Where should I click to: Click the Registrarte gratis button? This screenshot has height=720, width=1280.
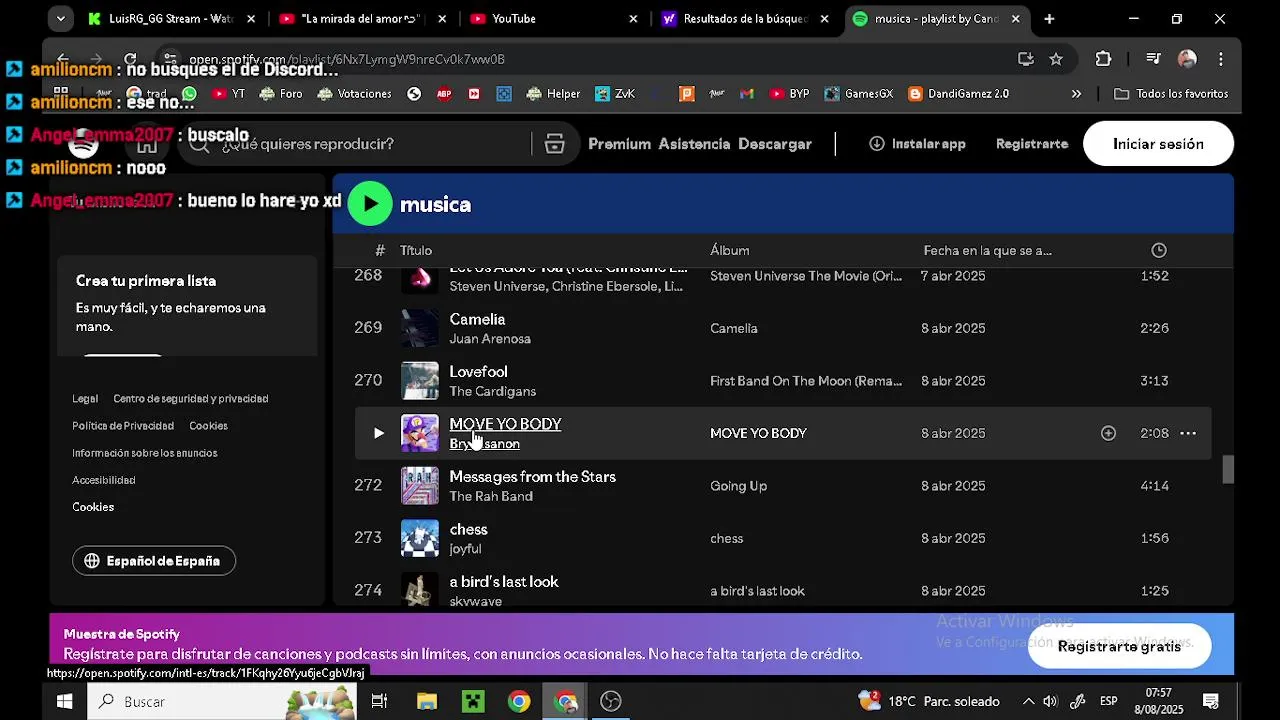point(1119,646)
